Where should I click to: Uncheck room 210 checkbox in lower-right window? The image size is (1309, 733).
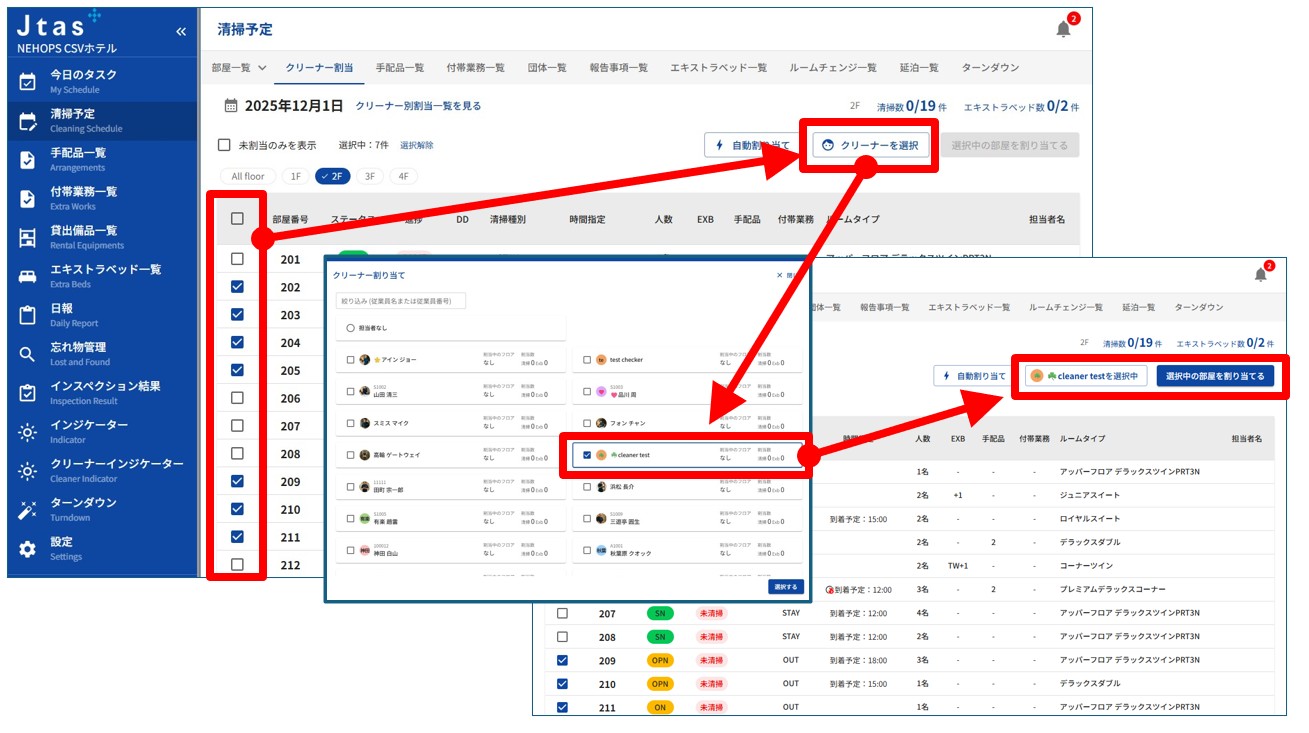pyautogui.click(x=562, y=684)
